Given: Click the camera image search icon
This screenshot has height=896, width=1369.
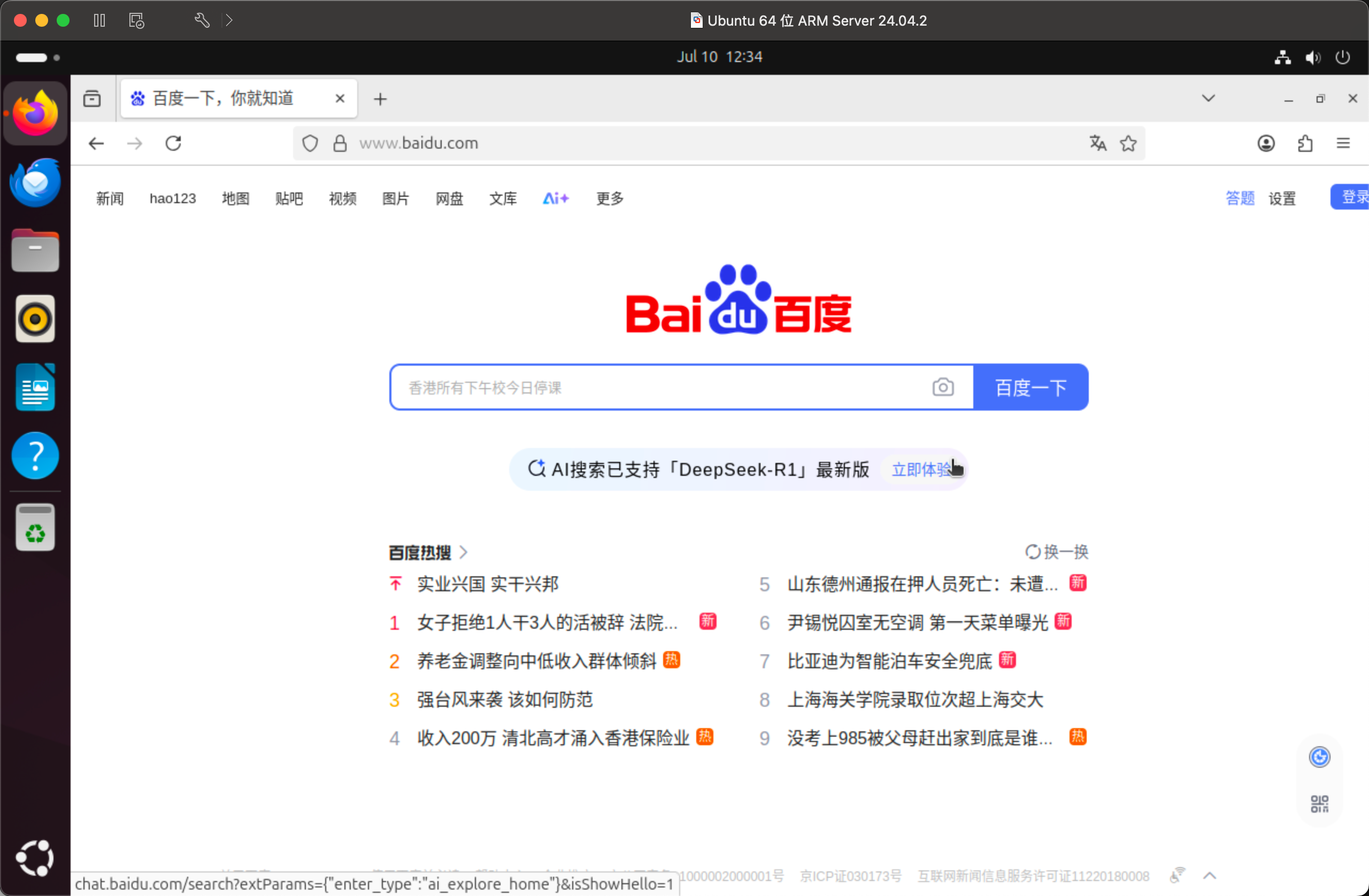Looking at the screenshot, I should coord(943,387).
